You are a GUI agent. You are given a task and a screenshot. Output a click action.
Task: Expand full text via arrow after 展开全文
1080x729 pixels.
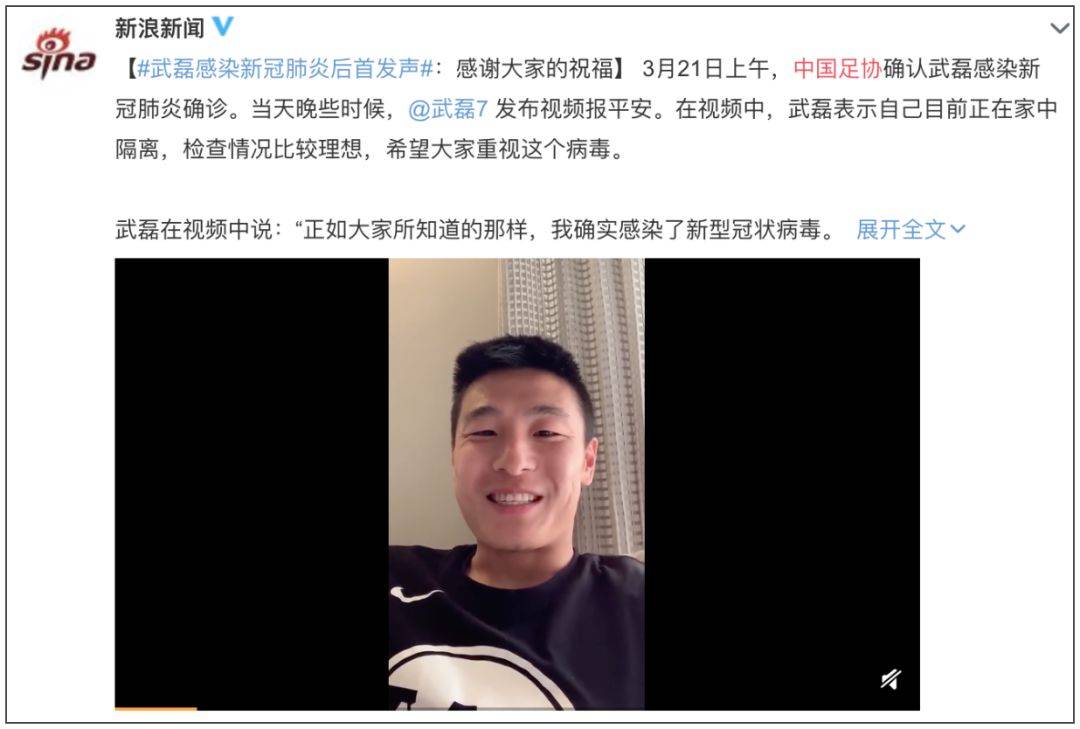tap(957, 229)
